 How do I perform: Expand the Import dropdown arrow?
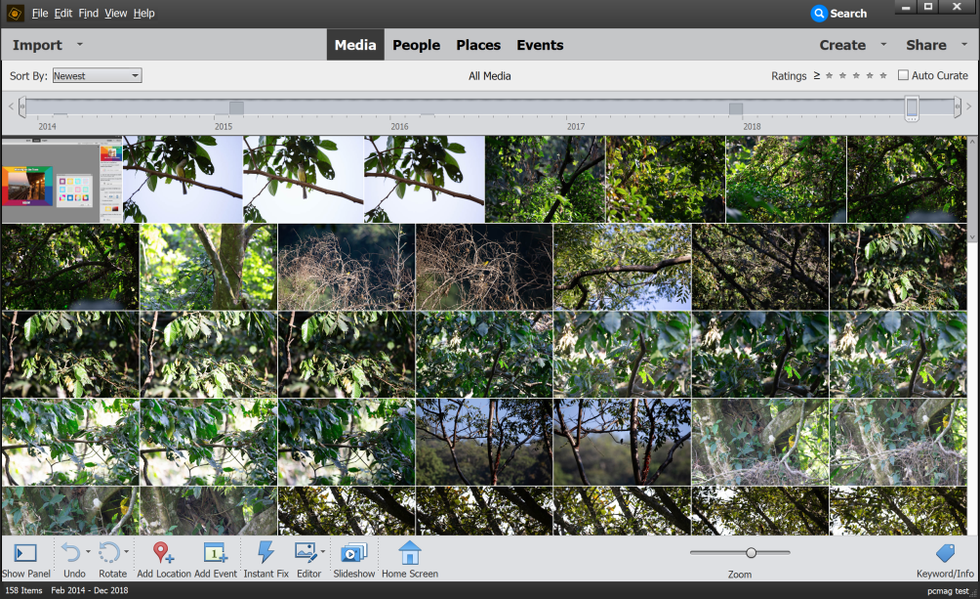tap(80, 44)
